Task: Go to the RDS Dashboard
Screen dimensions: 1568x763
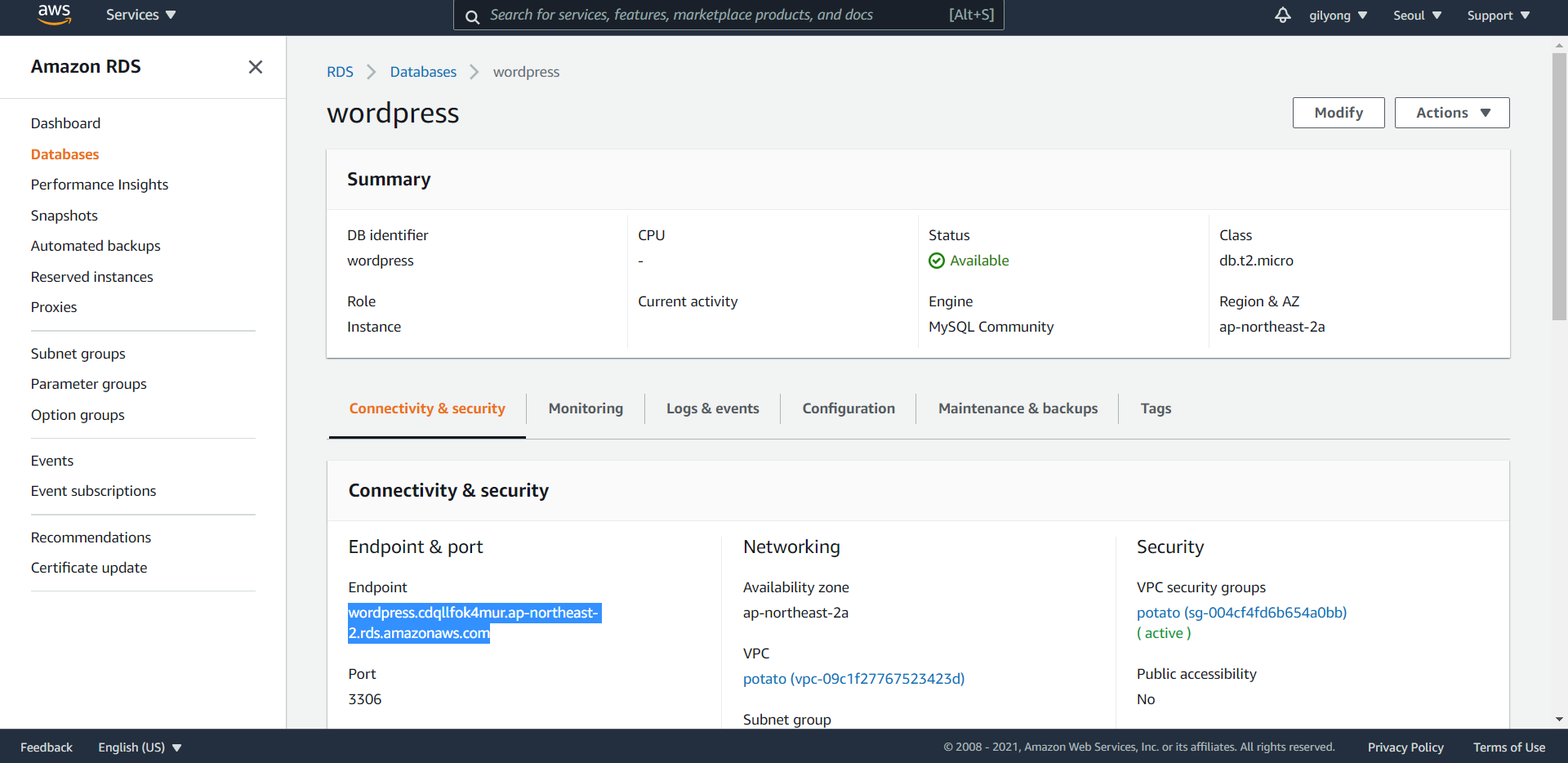Action: pyautogui.click(x=65, y=123)
